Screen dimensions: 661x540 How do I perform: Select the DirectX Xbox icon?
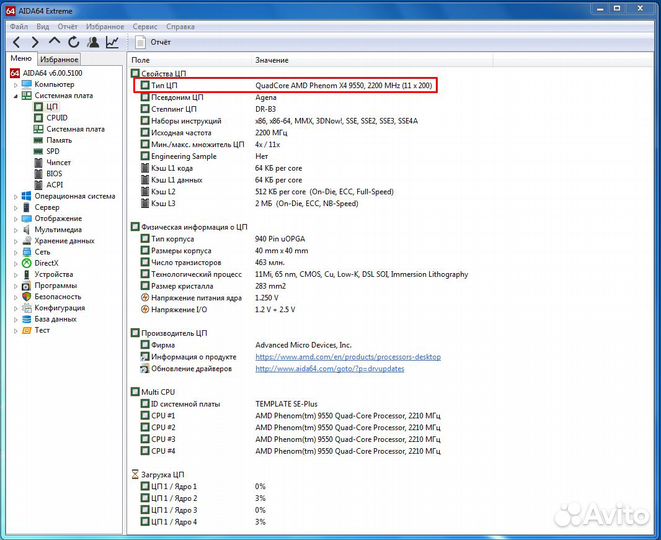[27, 263]
